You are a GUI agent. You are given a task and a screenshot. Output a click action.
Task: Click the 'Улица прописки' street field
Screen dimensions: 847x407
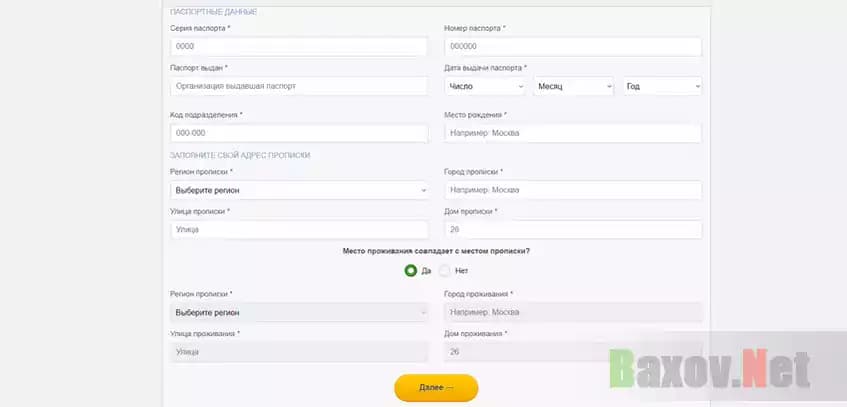(299, 230)
